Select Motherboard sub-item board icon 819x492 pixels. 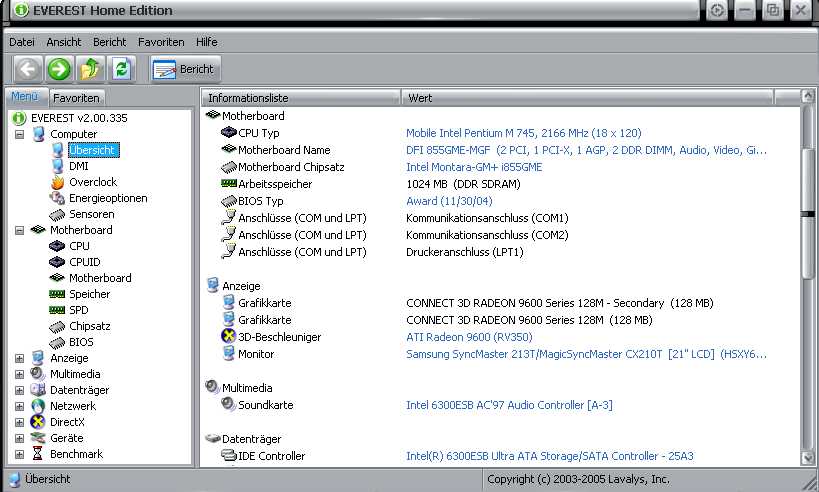[x=57, y=278]
